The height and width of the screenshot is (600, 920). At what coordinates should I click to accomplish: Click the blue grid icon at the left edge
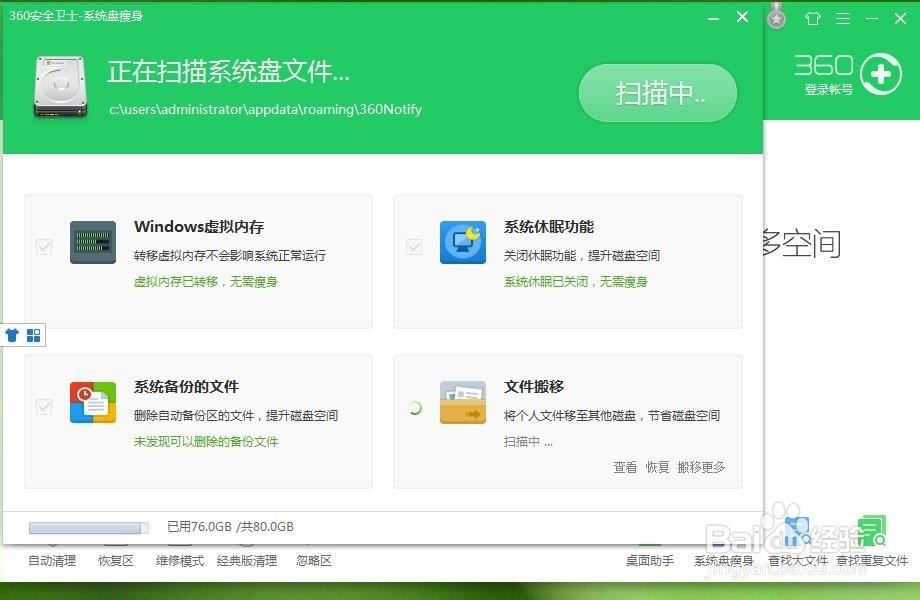pos(33,335)
